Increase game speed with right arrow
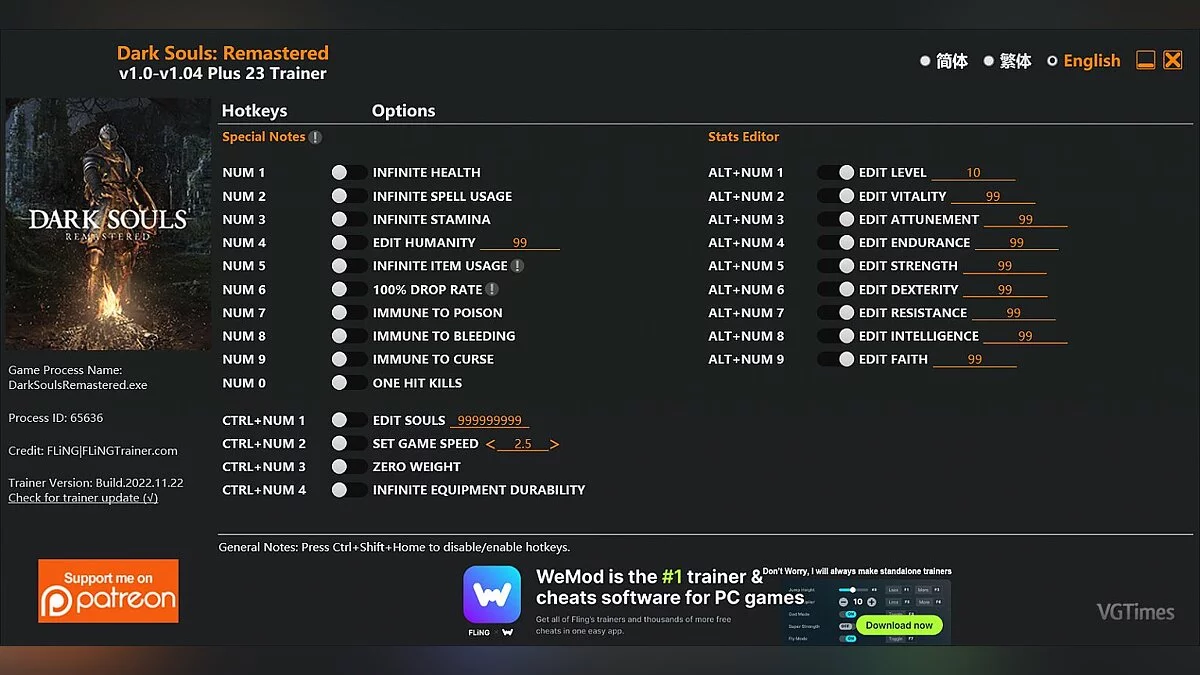This screenshot has height=675, width=1200. (x=555, y=444)
